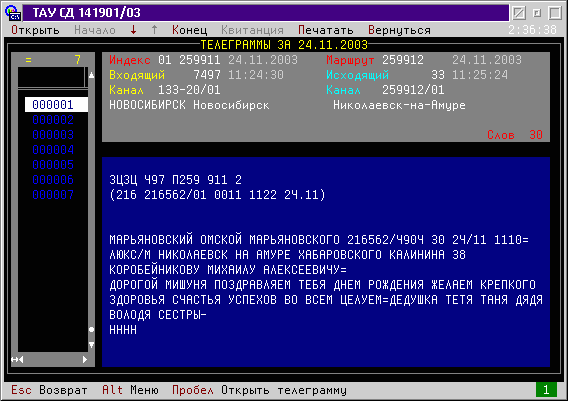Click the Входящий number 7497
This screenshot has width=568, height=401.
click(x=207, y=75)
